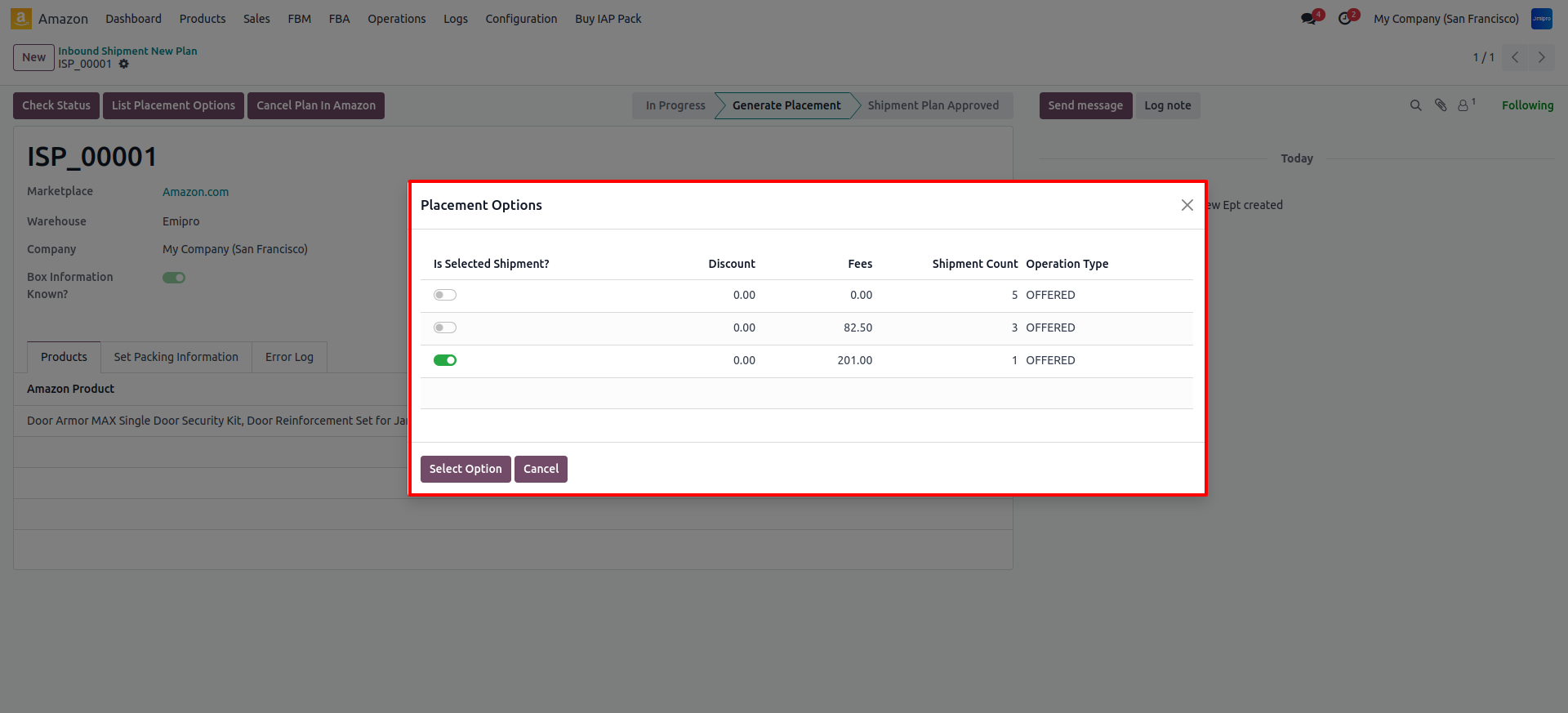Open the activities clock icon
1568x713 pixels.
tap(1345, 19)
